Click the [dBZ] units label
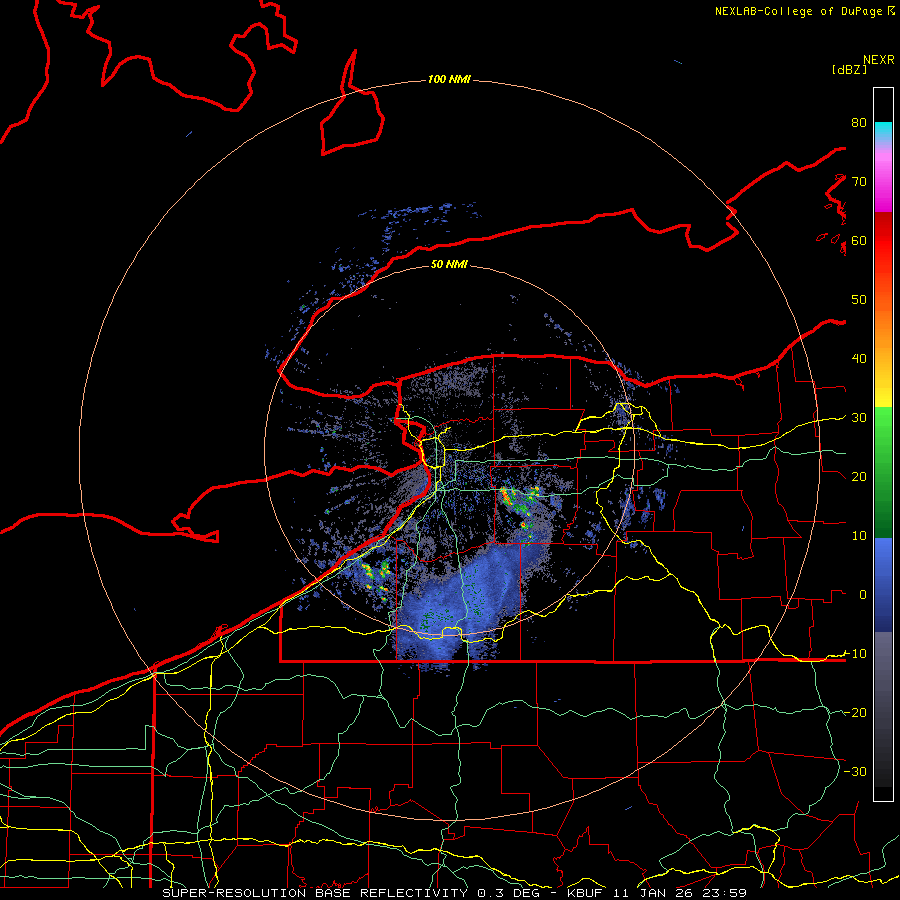This screenshot has height=900, width=900. tap(849, 70)
